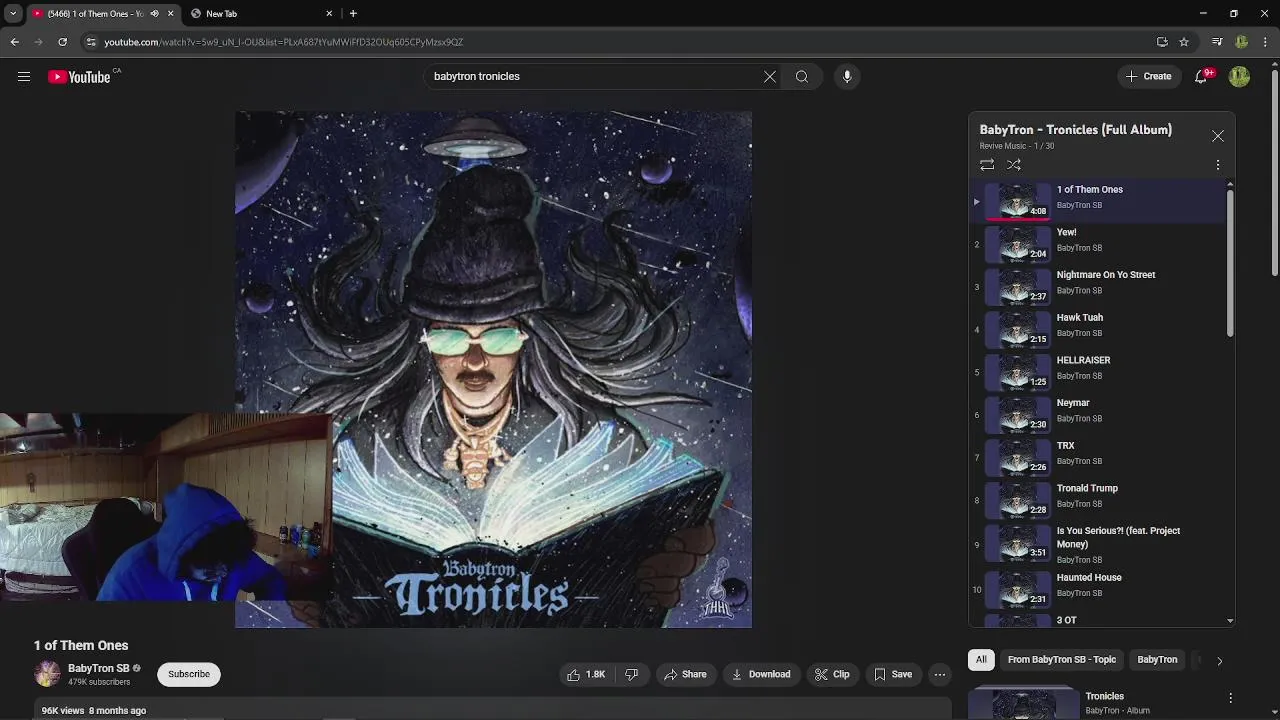This screenshot has height=720, width=1280.
Task: Click the search magnifier button
Action: coord(802,76)
